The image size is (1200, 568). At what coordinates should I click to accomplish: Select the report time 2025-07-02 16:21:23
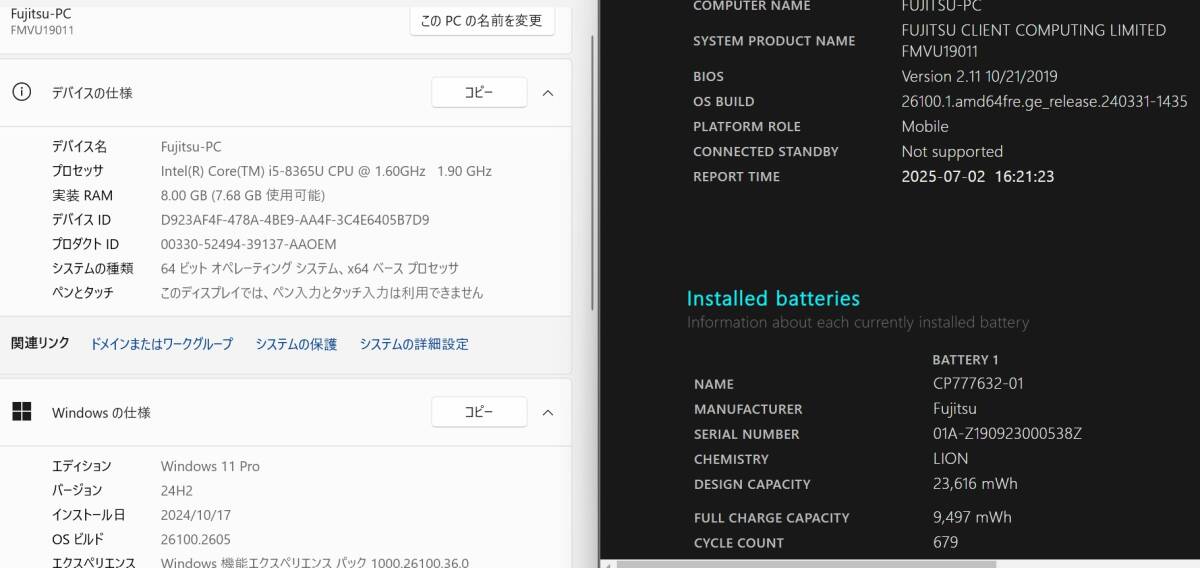click(x=978, y=176)
